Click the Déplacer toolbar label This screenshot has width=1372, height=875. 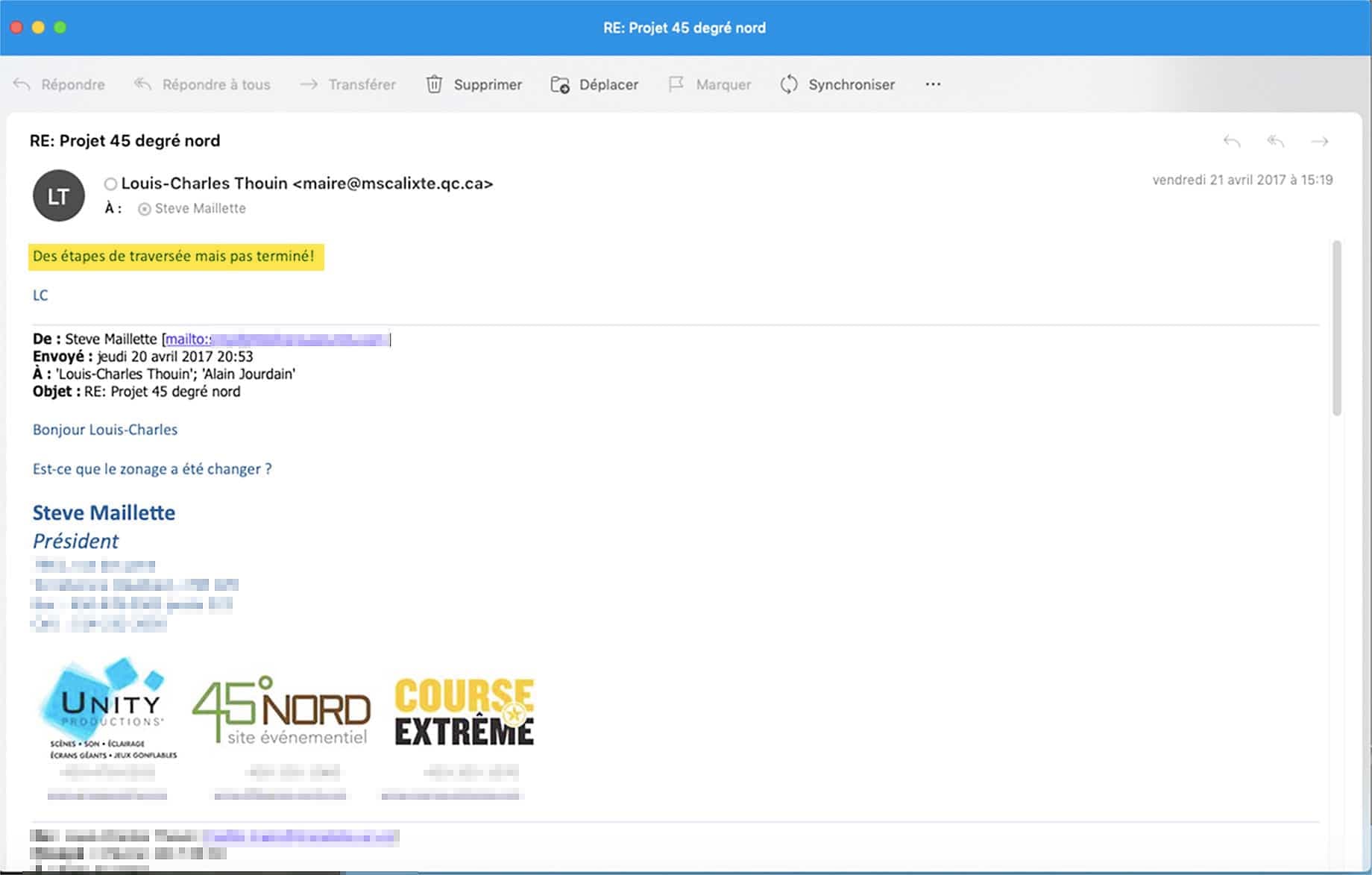[x=609, y=84]
